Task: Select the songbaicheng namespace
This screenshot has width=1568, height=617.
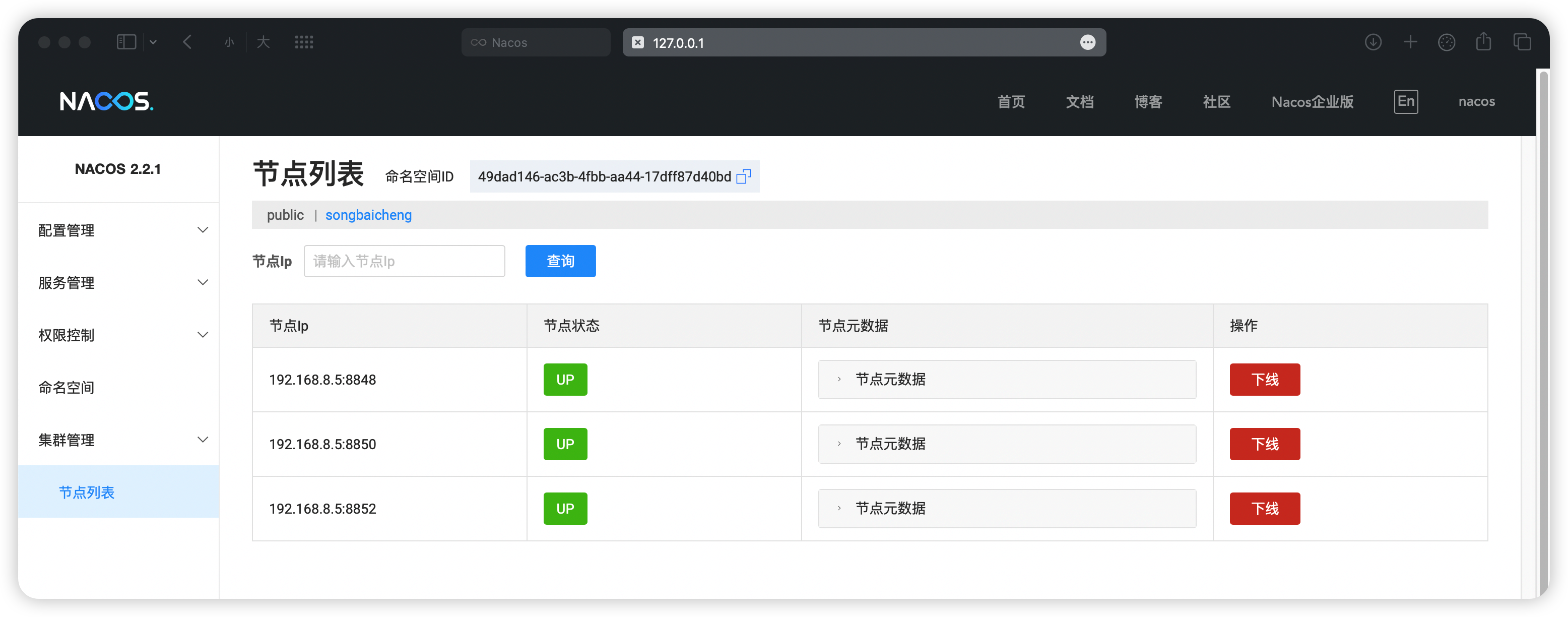Action: click(x=368, y=215)
